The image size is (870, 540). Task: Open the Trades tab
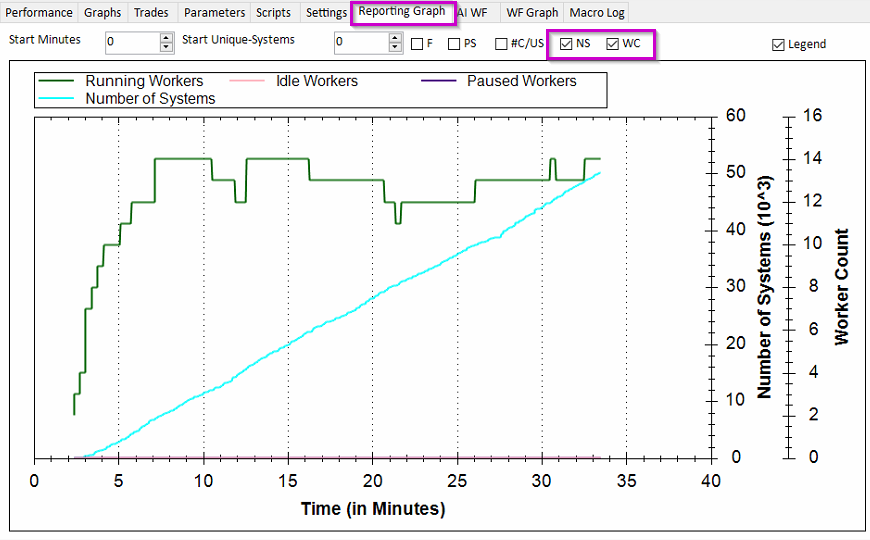[x=152, y=13]
